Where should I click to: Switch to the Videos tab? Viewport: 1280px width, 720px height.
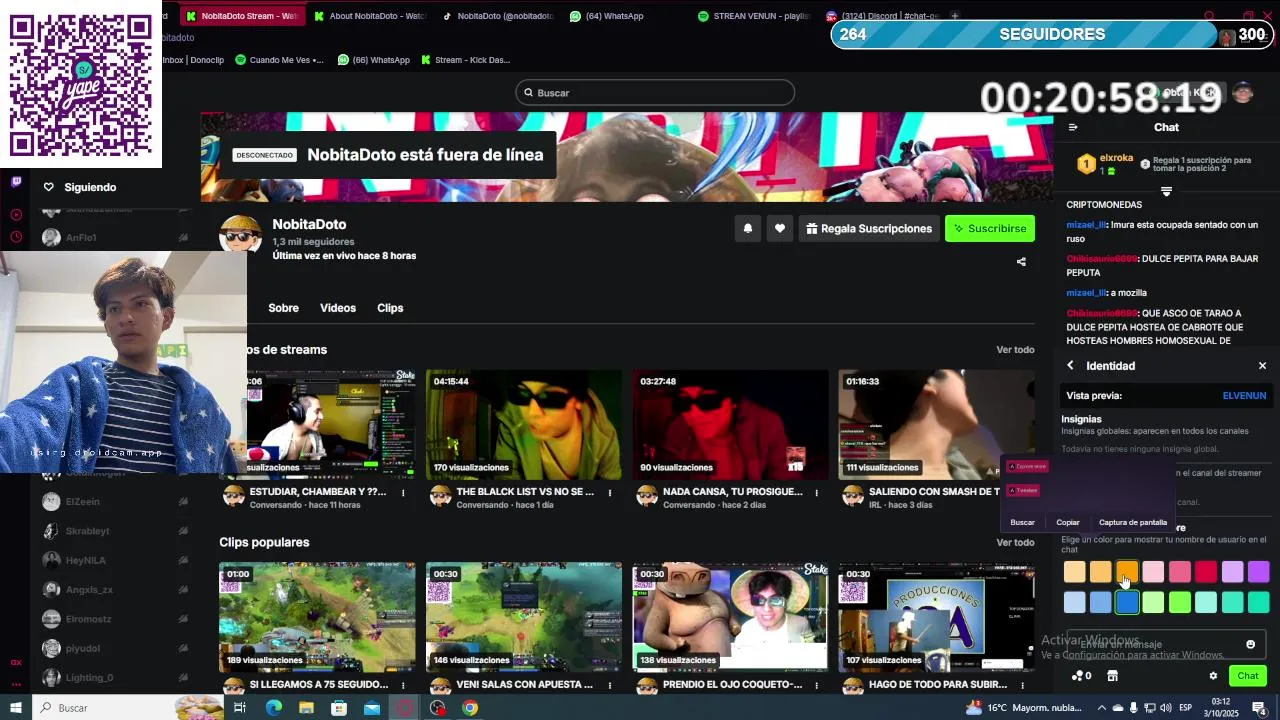click(338, 308)
